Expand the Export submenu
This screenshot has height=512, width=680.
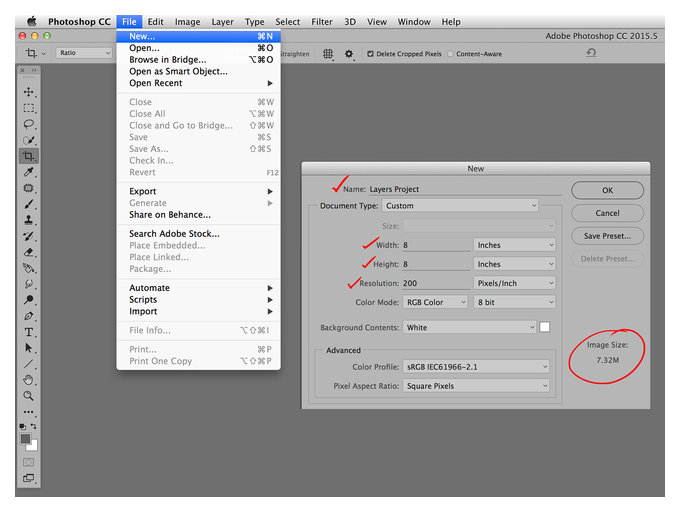tap(199, 191)
